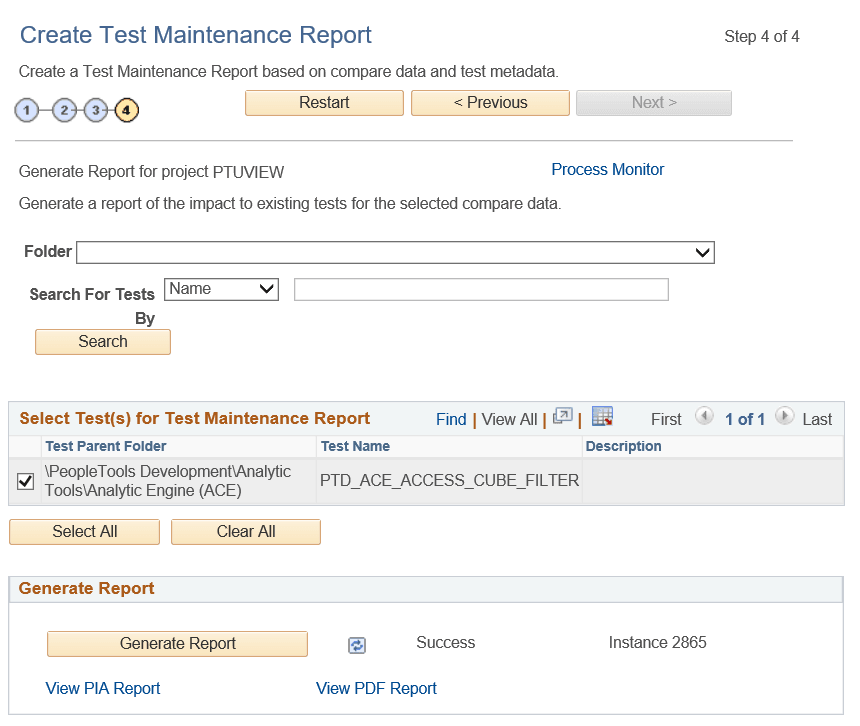Download the test grid to Excel
This screenshot has height=726, width=860.
click(x=601, y=418)
